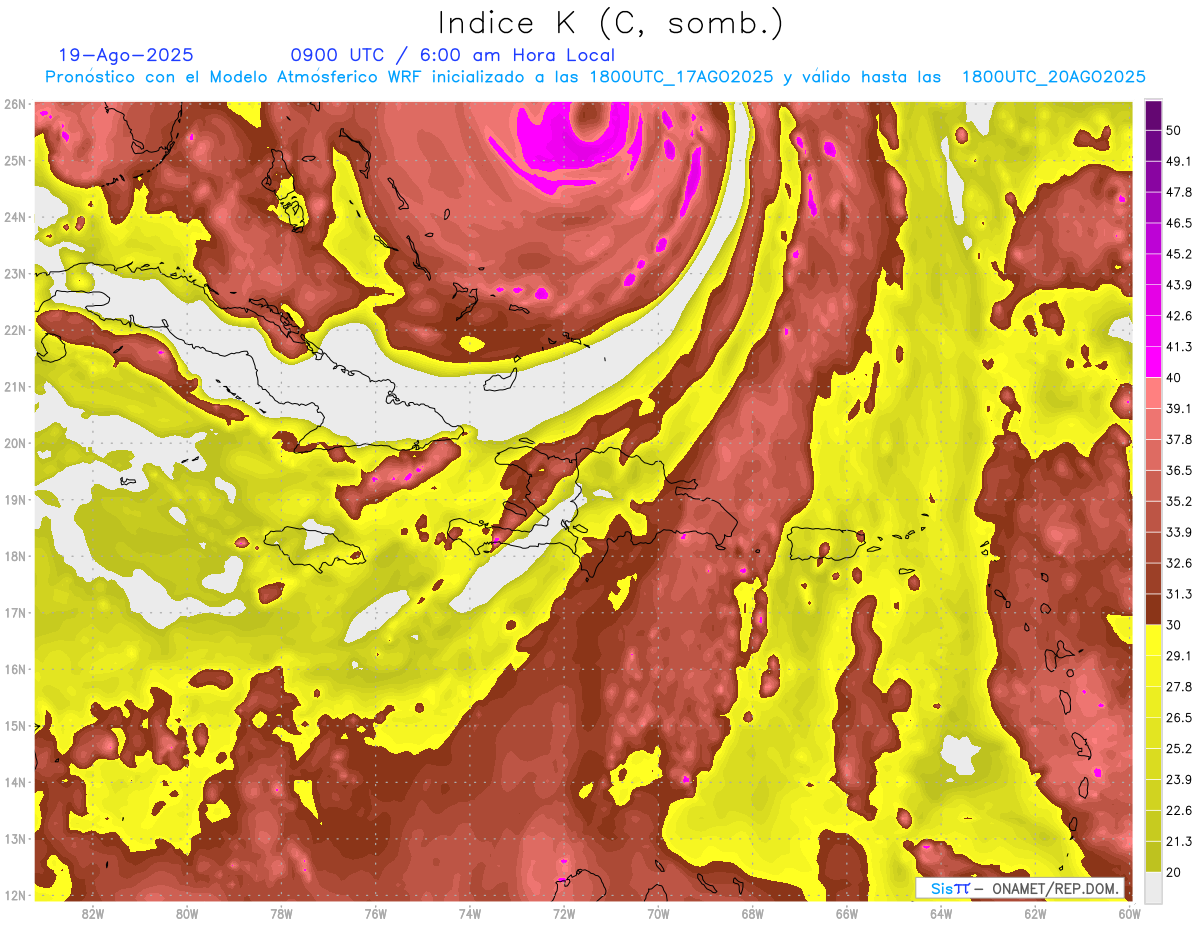Click the legend value "26.5"

point(1179,718)
